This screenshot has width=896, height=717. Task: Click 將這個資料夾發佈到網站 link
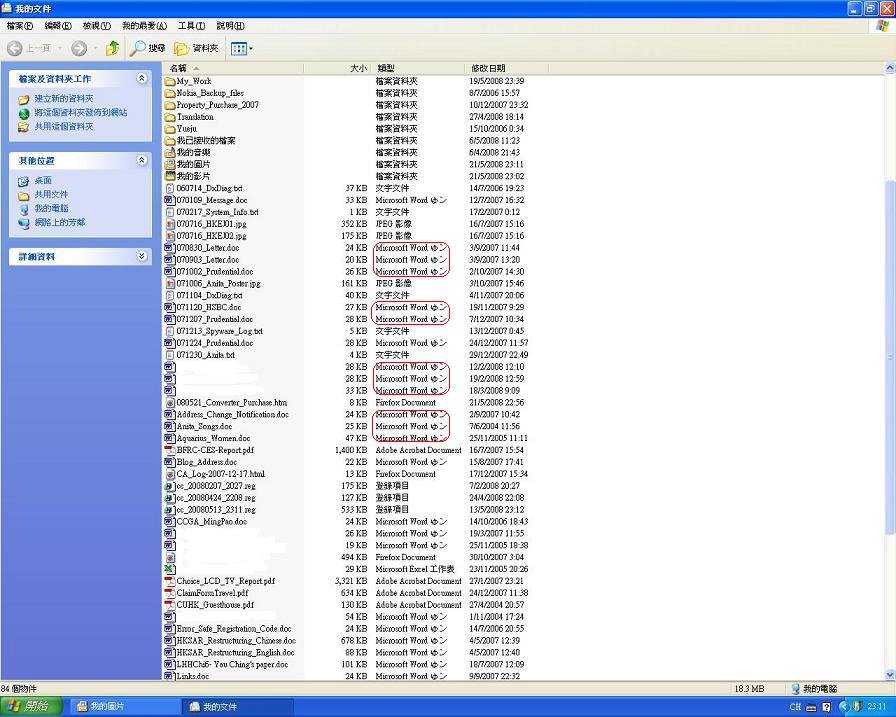[x=81, y=113]
